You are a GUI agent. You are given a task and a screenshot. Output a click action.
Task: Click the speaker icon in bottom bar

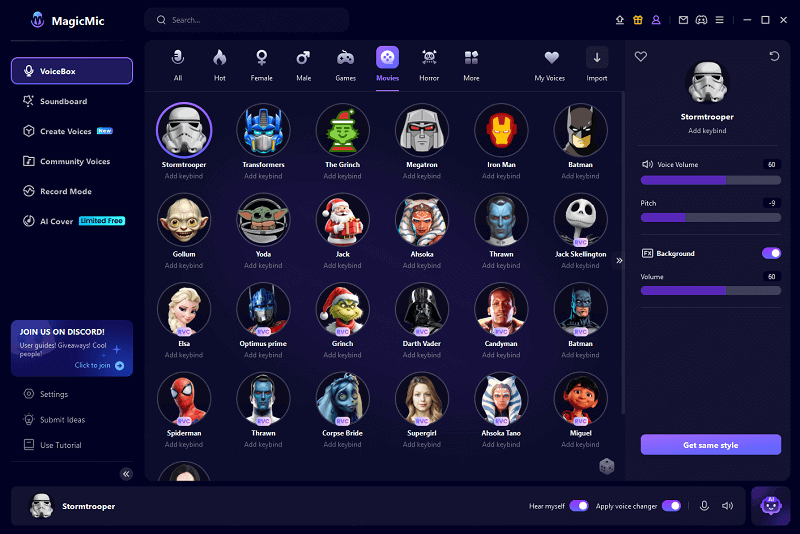[x=727, y=506]
